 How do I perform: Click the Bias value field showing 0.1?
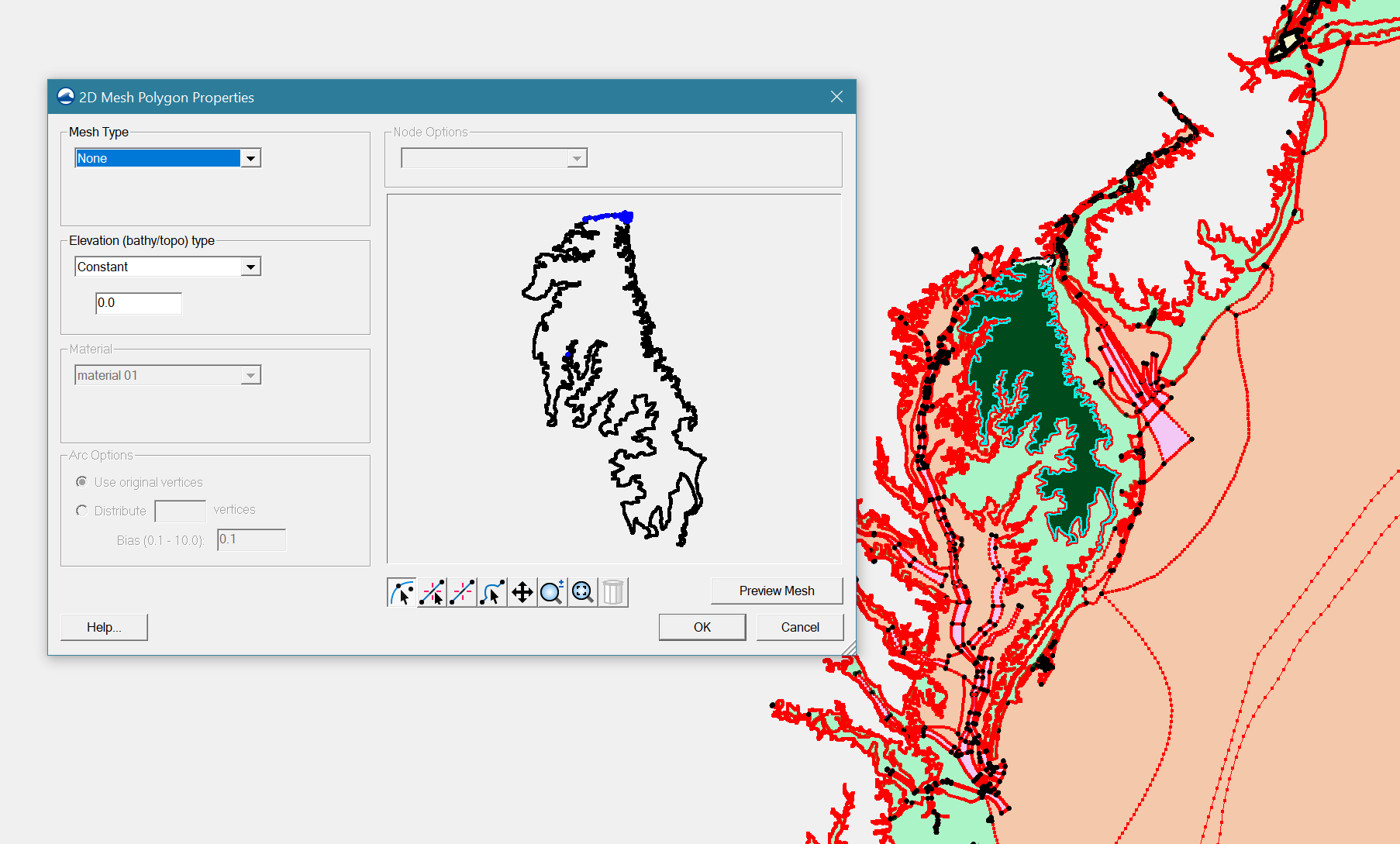[252, 539]
